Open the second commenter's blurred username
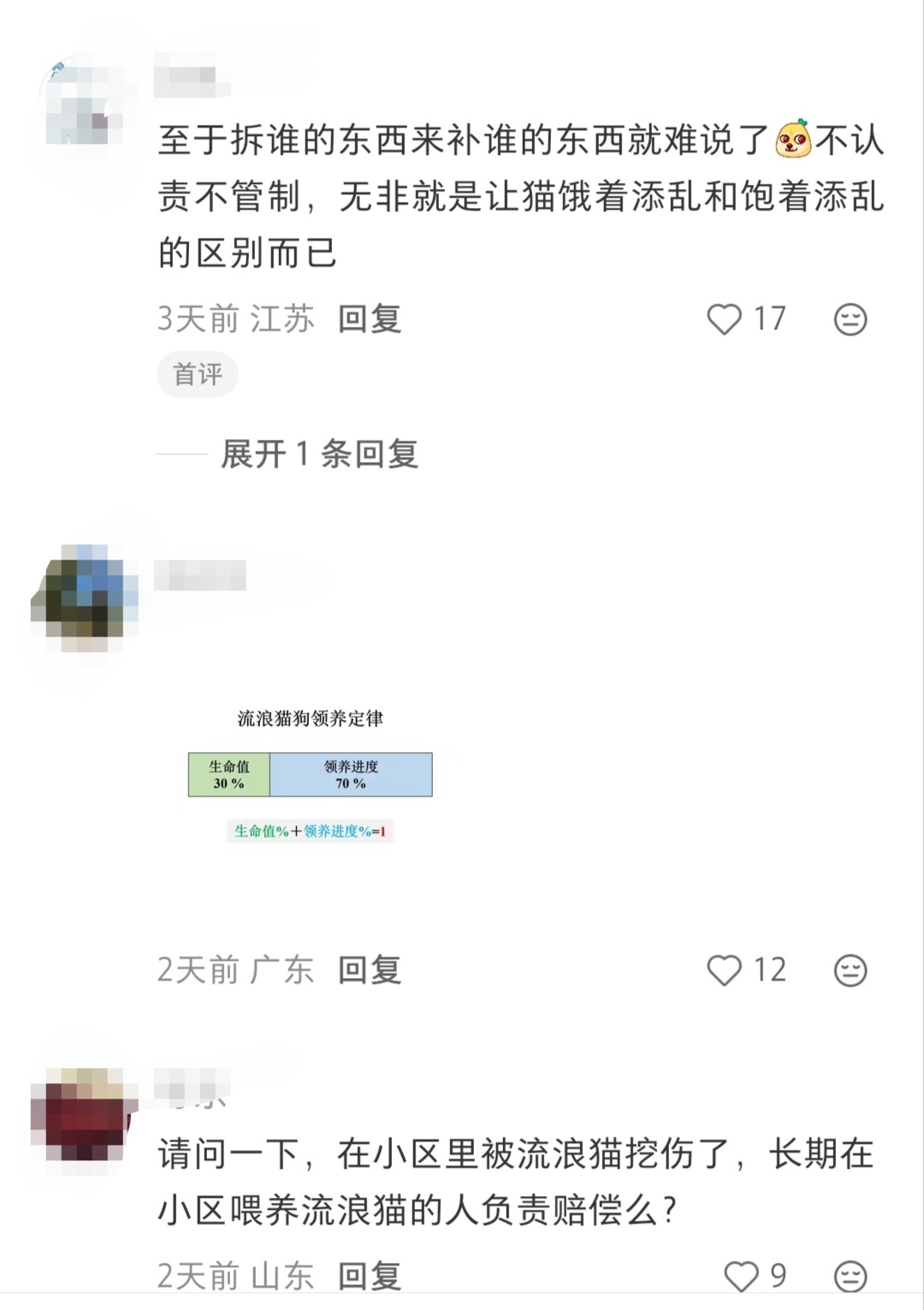Viewport: 924px width, 1310px height. [x=200, y=575]
